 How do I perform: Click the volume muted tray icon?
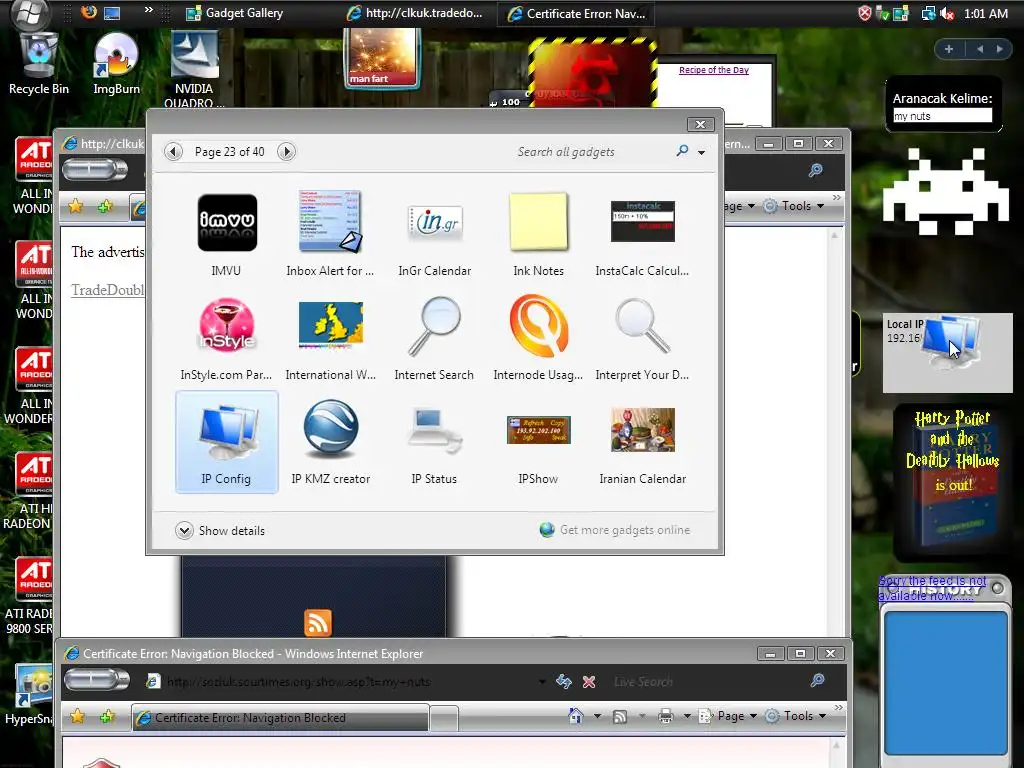947,13
